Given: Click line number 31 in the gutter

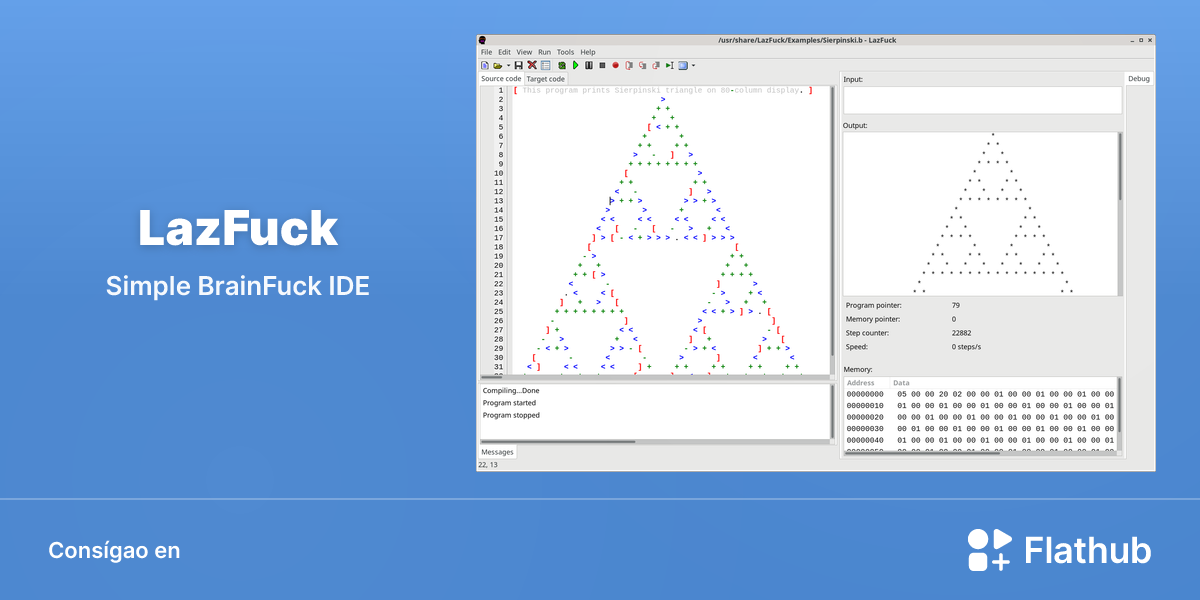Looking at the screenshot, I should click(x=498, y=366).
